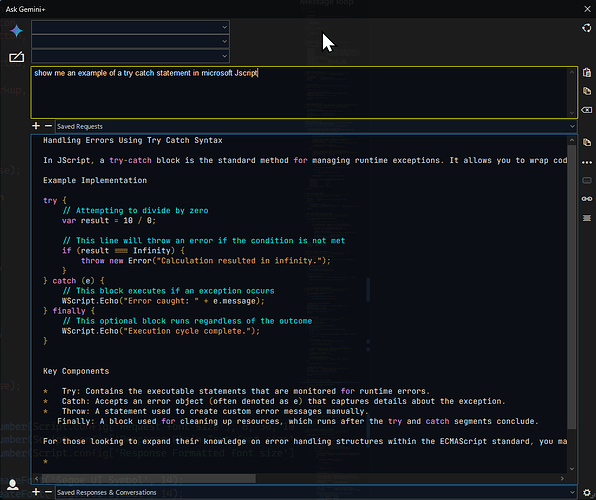Clear the request using the backspace icon
Viewport: 596px width, 500px height.
586,110
